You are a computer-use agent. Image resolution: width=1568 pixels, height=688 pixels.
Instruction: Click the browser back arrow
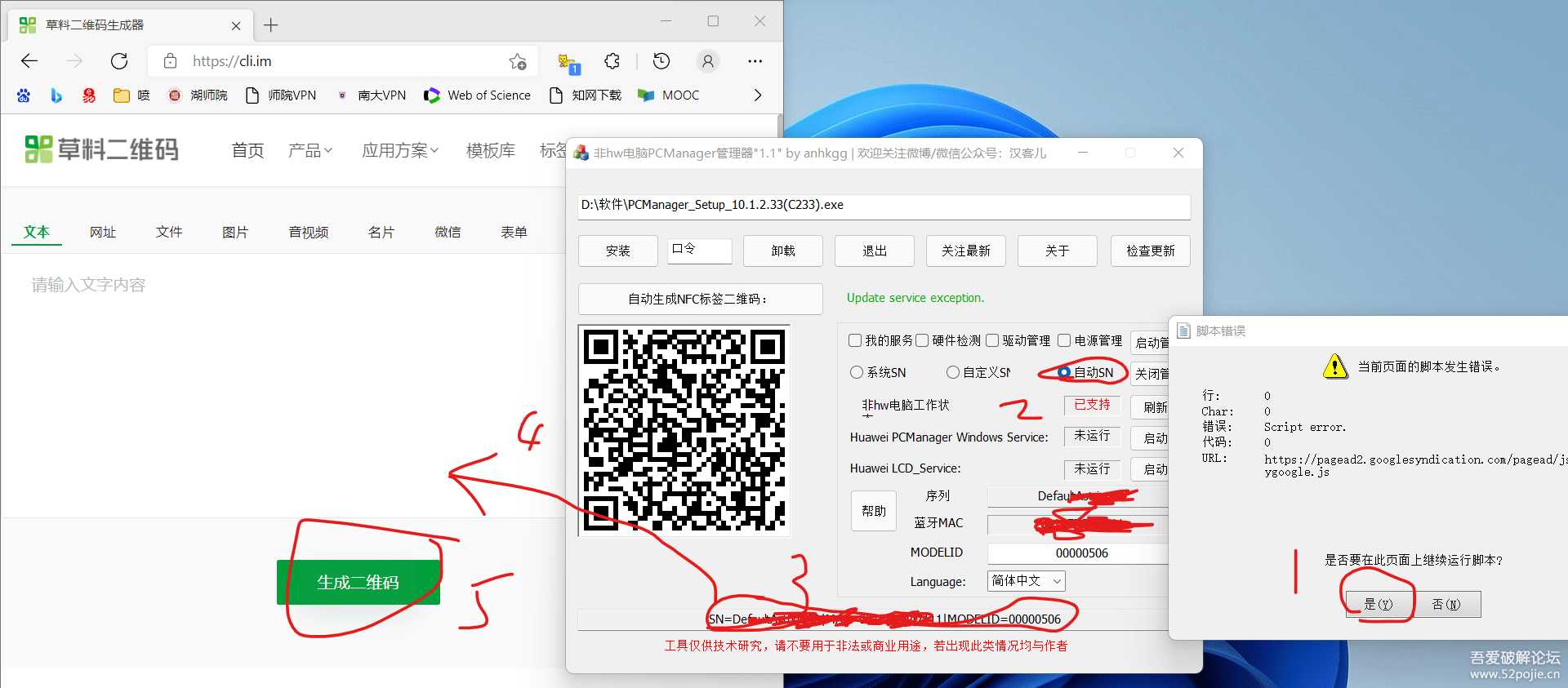click(29, 61)
